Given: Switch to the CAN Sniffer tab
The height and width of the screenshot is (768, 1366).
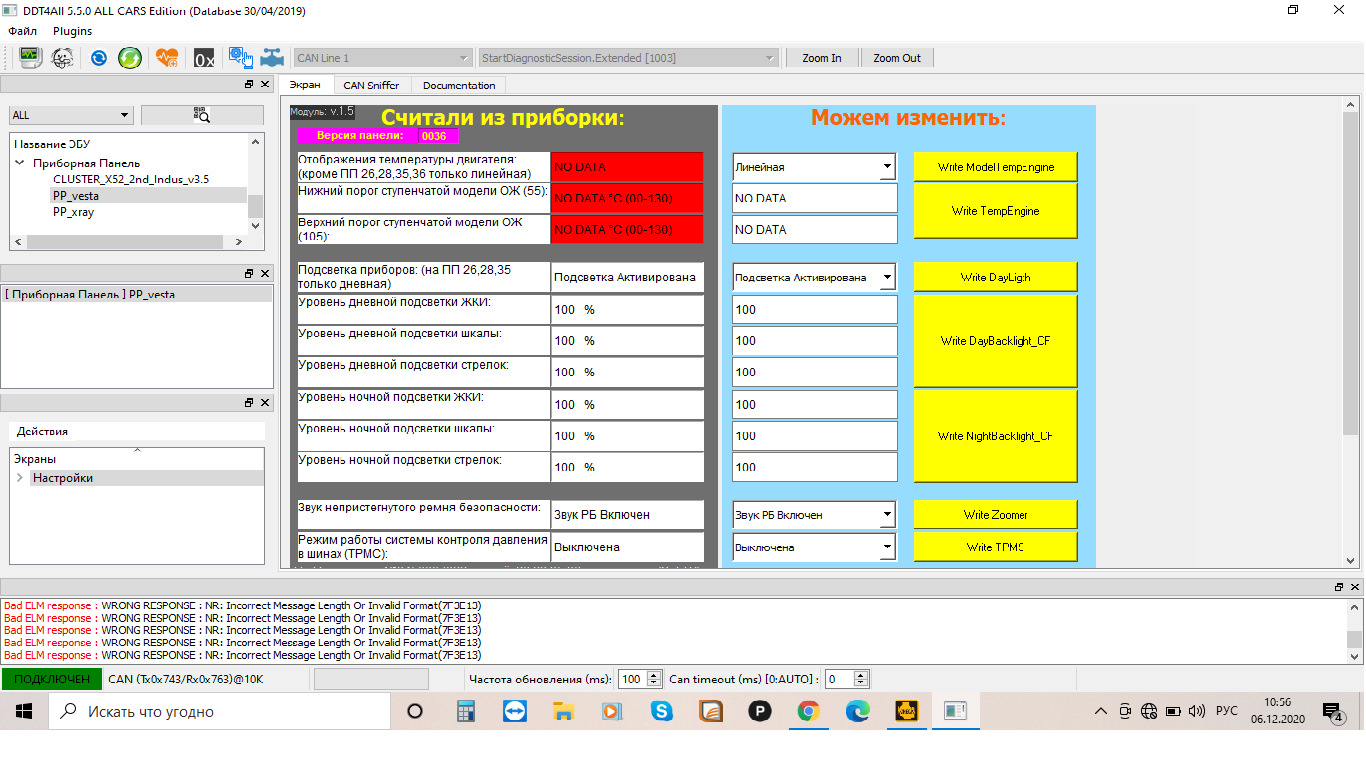Looking at the screenshot, I should [x=371, y=85].
